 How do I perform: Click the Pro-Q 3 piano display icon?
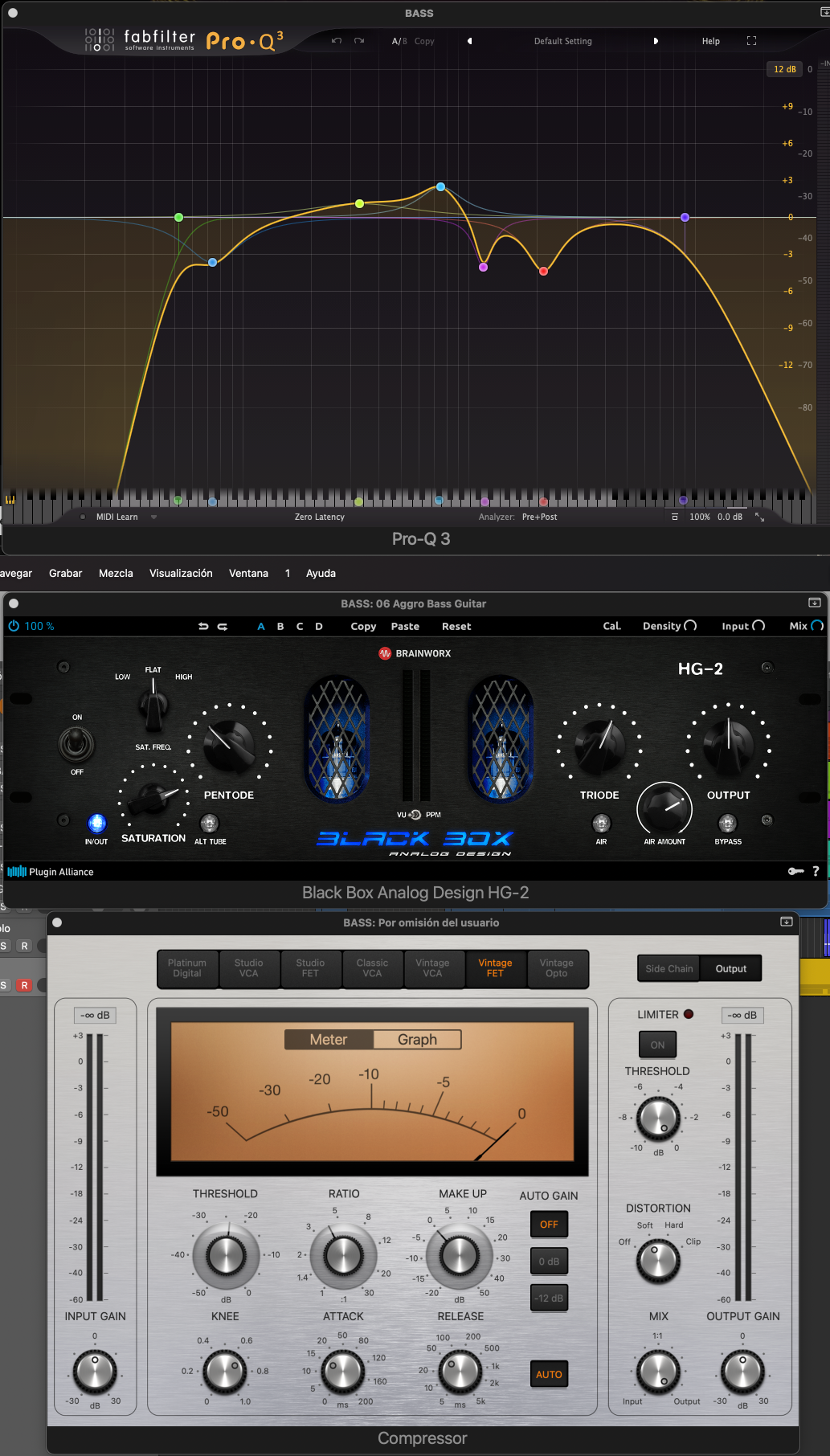[10, 500]
